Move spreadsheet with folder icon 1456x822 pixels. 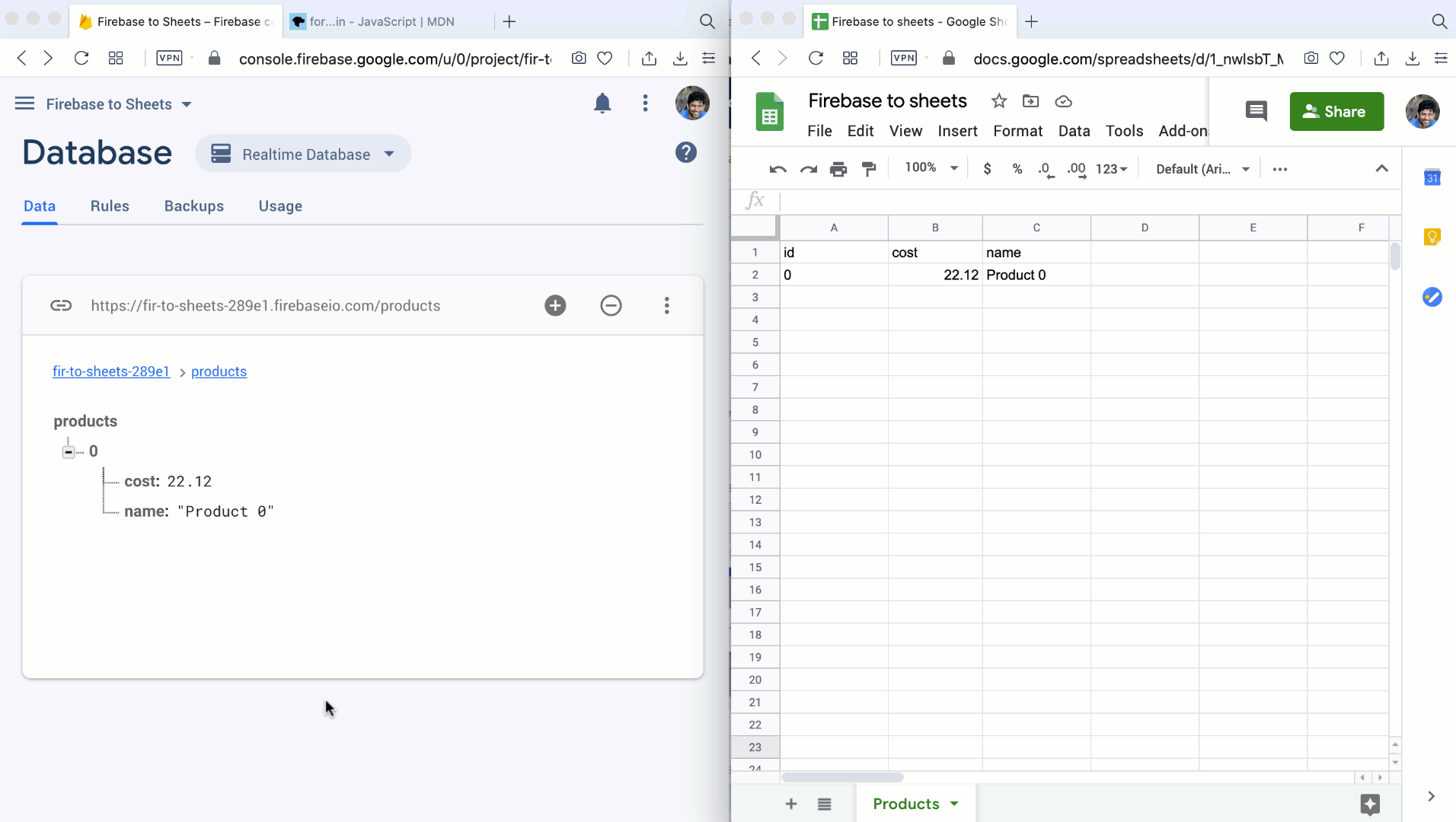[1030, 101]
